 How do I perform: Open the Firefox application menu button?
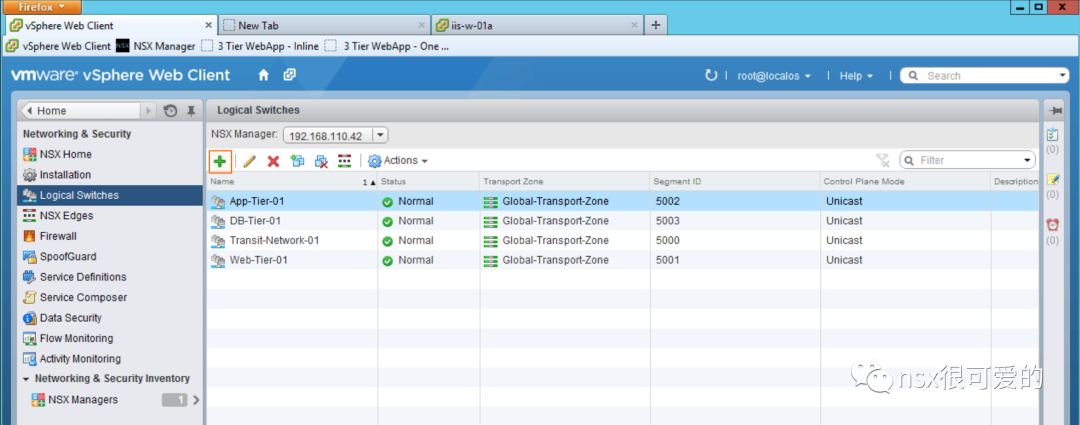click(x=42, y=7)
